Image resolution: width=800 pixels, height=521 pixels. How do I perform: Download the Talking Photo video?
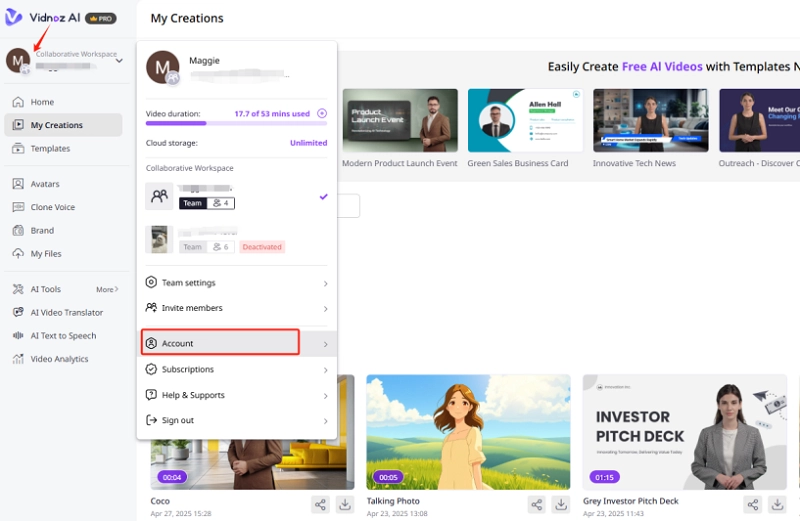click(x=561, y=505)
